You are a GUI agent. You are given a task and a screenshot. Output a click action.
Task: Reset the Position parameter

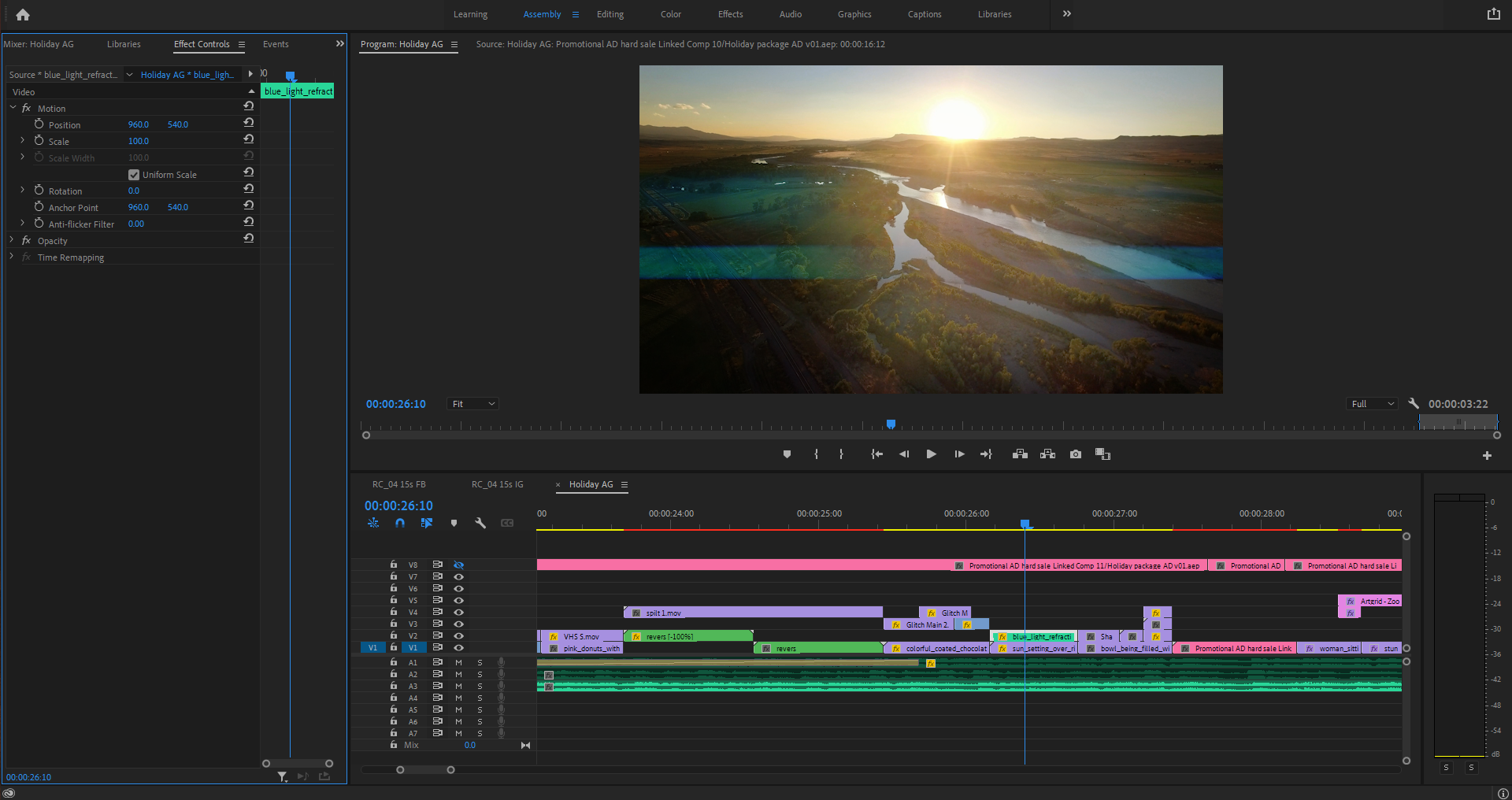(249, 123)
